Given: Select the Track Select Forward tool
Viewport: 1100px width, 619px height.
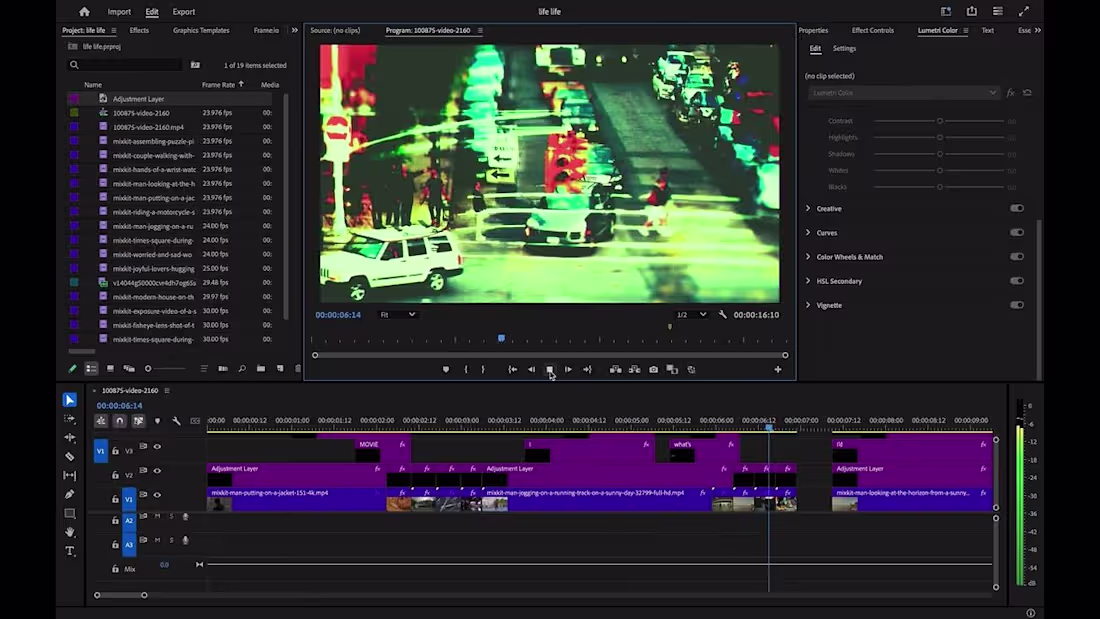Looking at the screenshot, I should (70, 419).
